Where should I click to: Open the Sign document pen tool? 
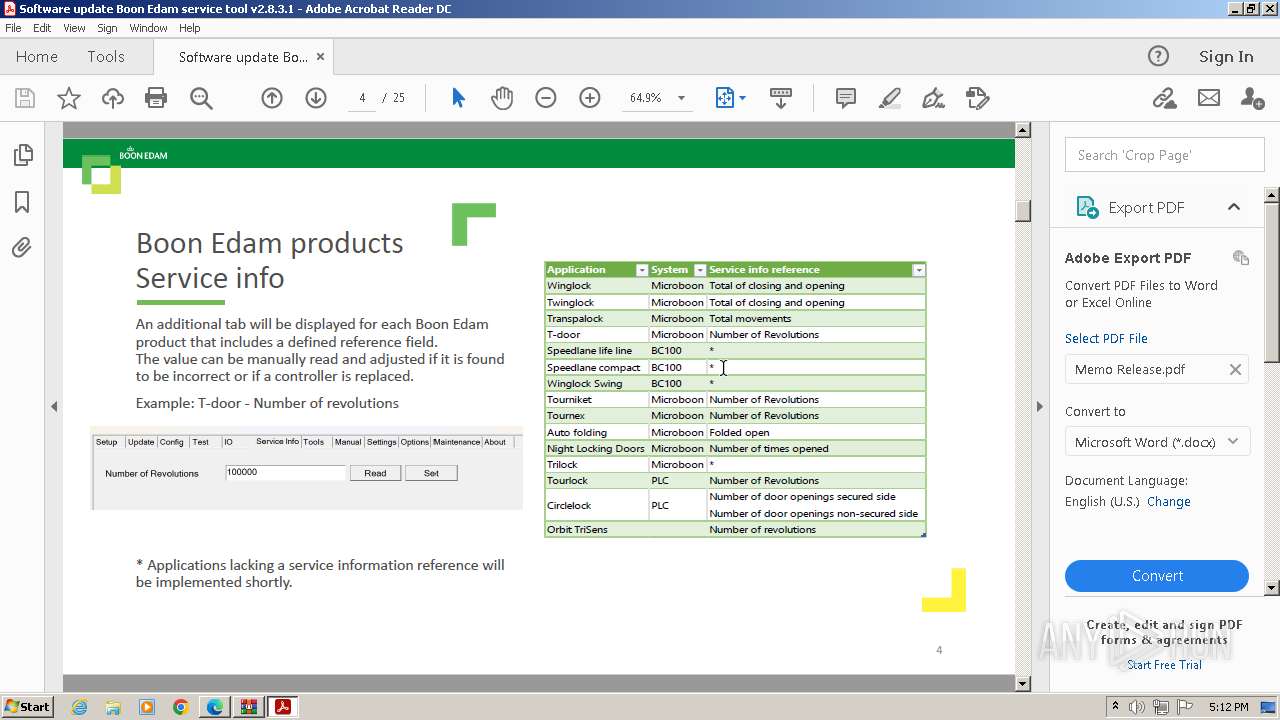pos(933,98)
